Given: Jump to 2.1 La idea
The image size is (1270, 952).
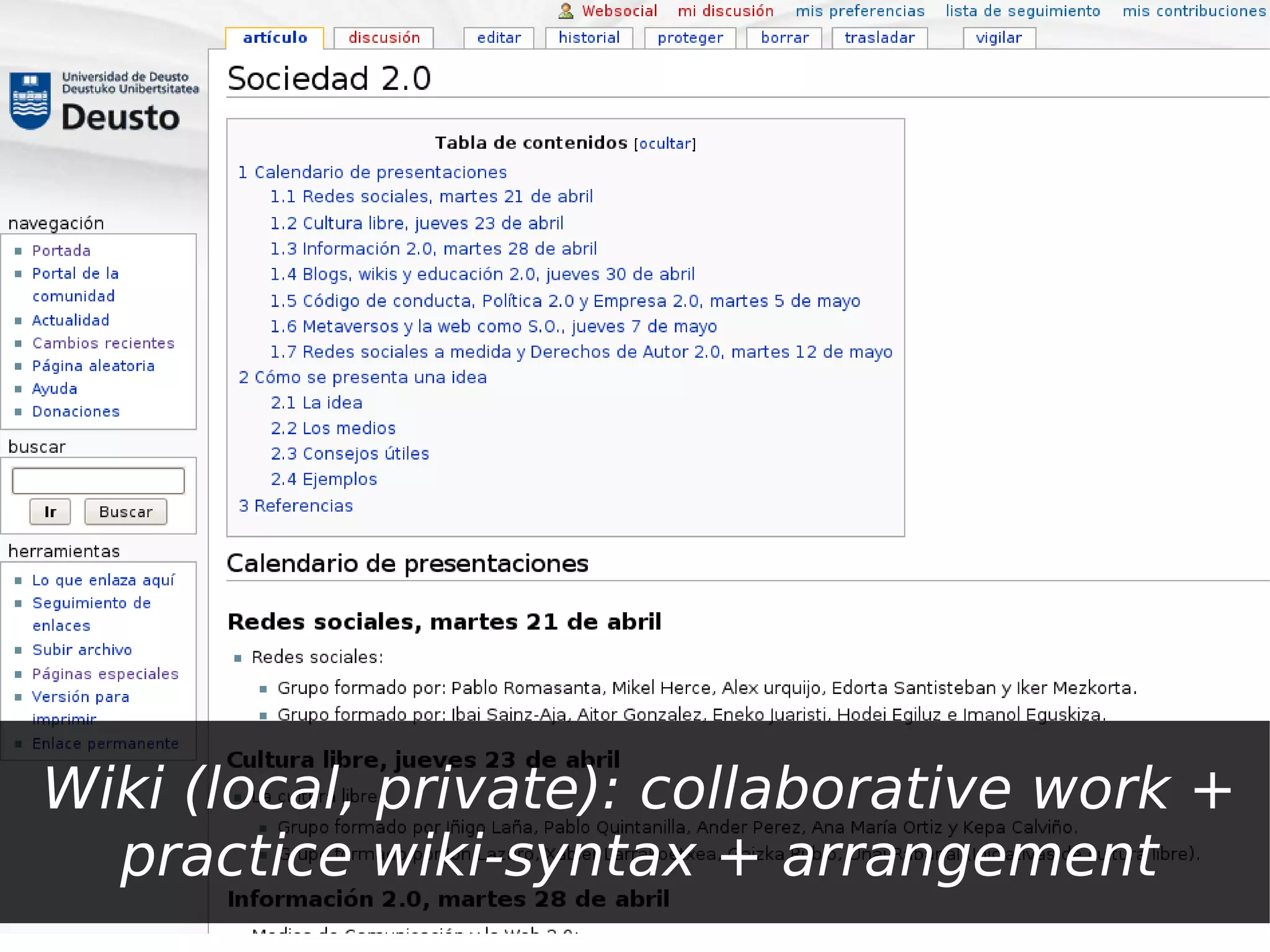Looking at the screenshot, I should 316,403.
